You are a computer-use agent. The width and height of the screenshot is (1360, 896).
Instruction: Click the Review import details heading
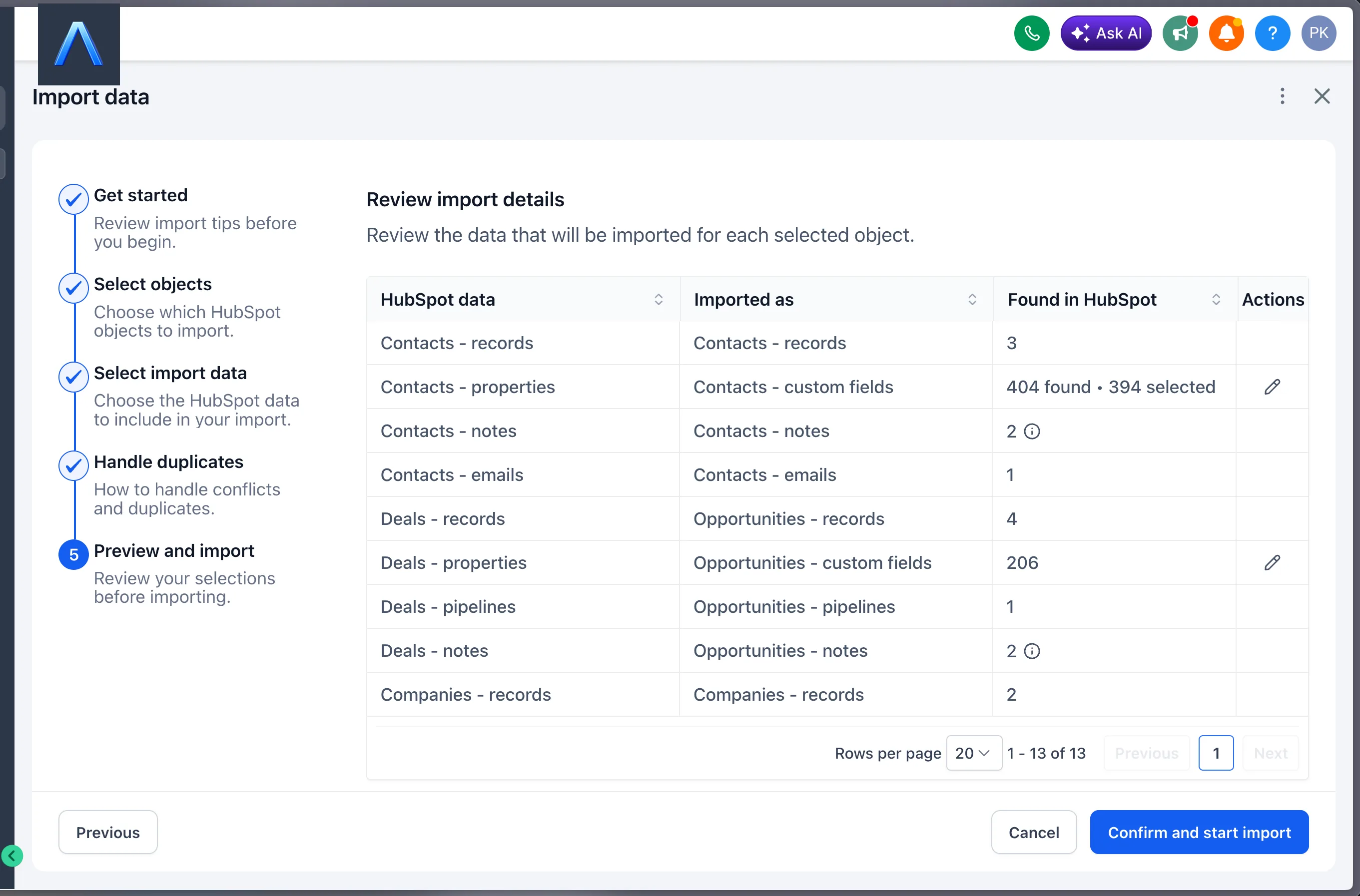point(465,199)
